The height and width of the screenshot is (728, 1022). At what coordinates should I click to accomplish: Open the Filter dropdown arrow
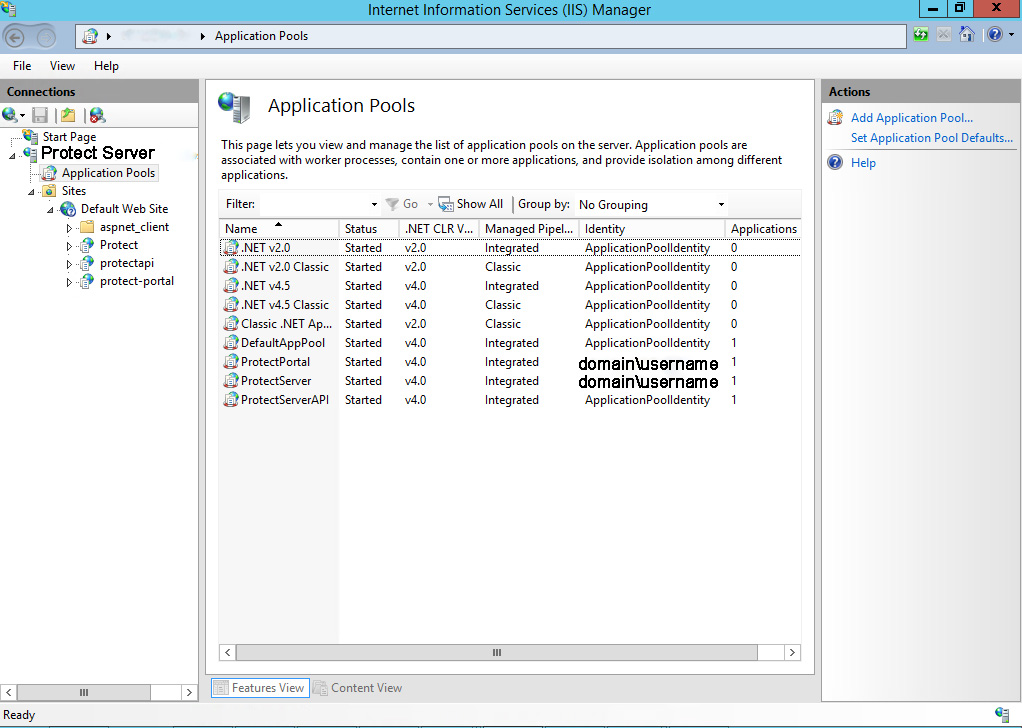pyautogui.click(x=374, y=205)
